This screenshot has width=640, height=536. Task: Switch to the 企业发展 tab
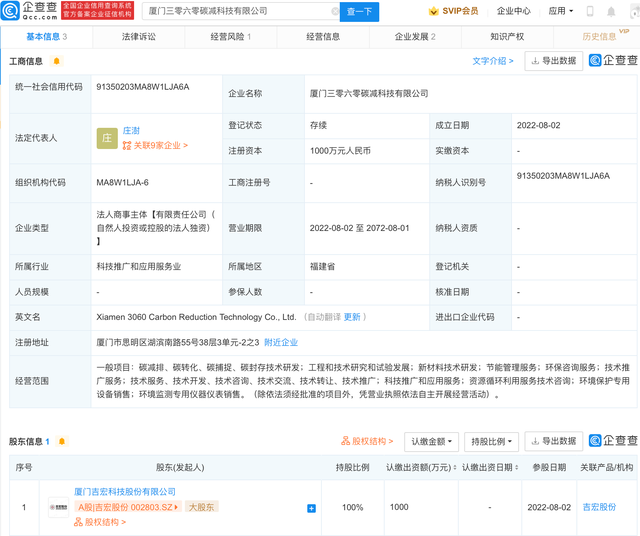415,37
